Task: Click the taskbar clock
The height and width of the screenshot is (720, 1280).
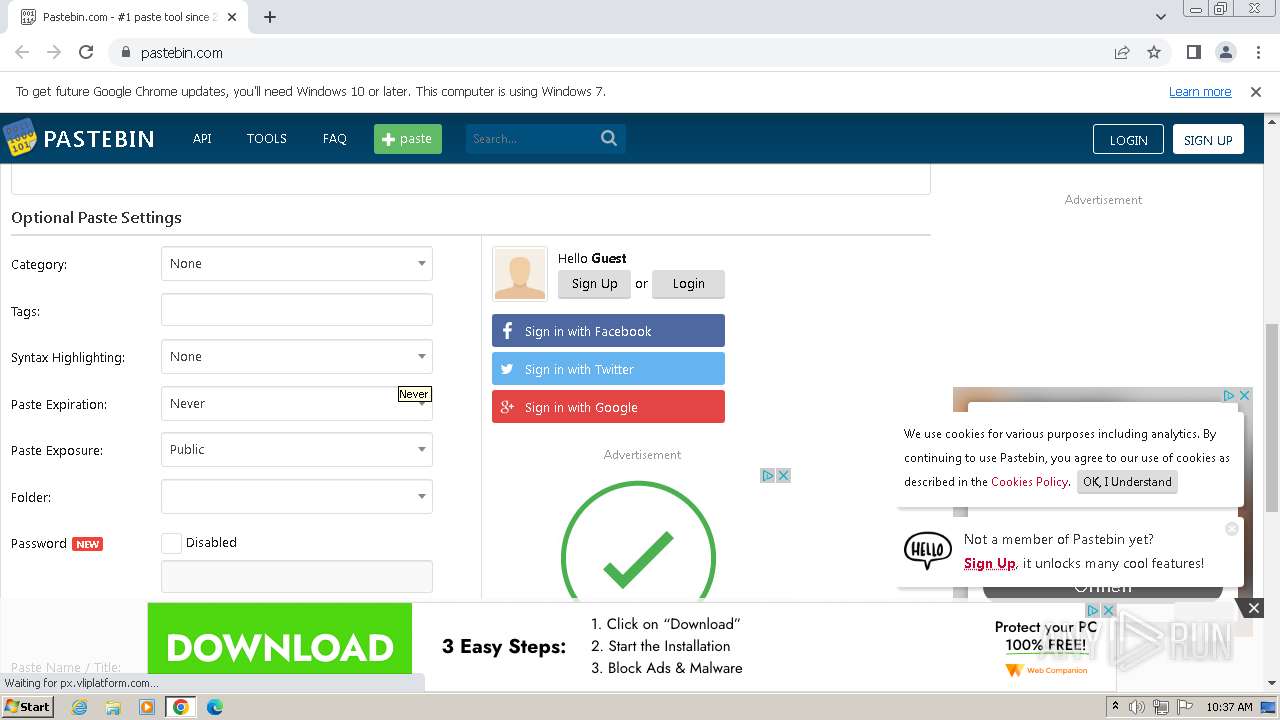Action: click(x=1229, y=707)
